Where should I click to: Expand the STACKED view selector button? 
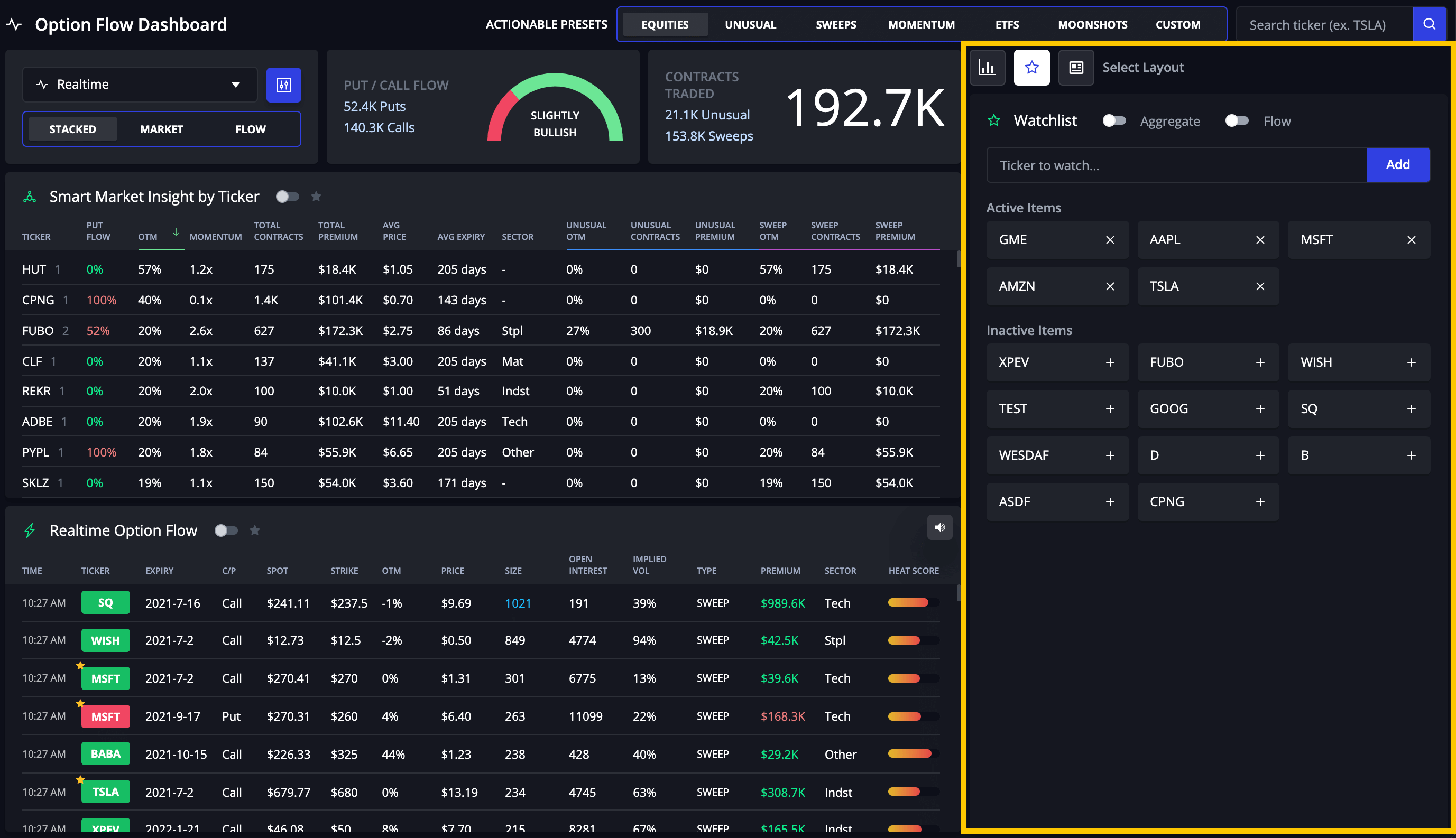(73, 128)
